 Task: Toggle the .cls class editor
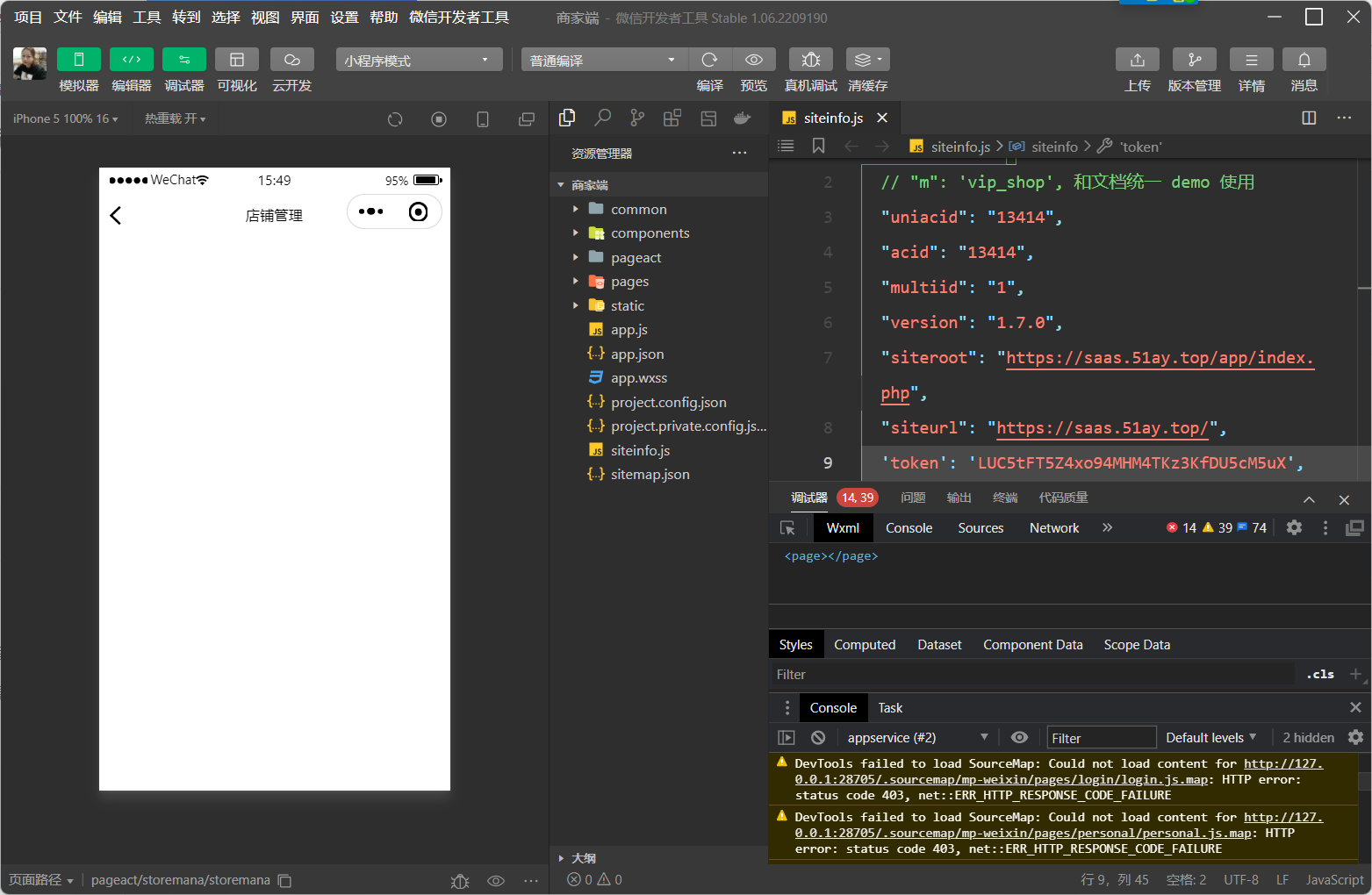coord(1320,674)
